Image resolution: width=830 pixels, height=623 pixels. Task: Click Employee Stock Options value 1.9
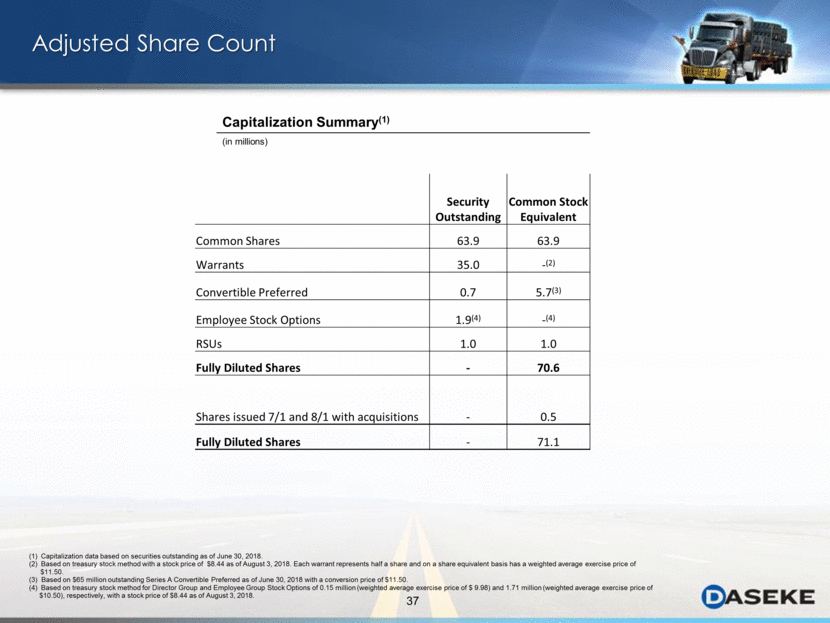point(468,319)
